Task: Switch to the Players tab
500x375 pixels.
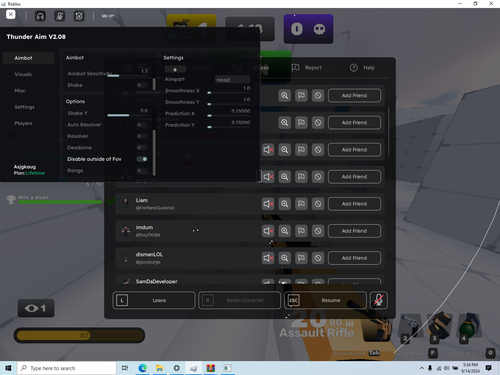Action: (23, 123)
